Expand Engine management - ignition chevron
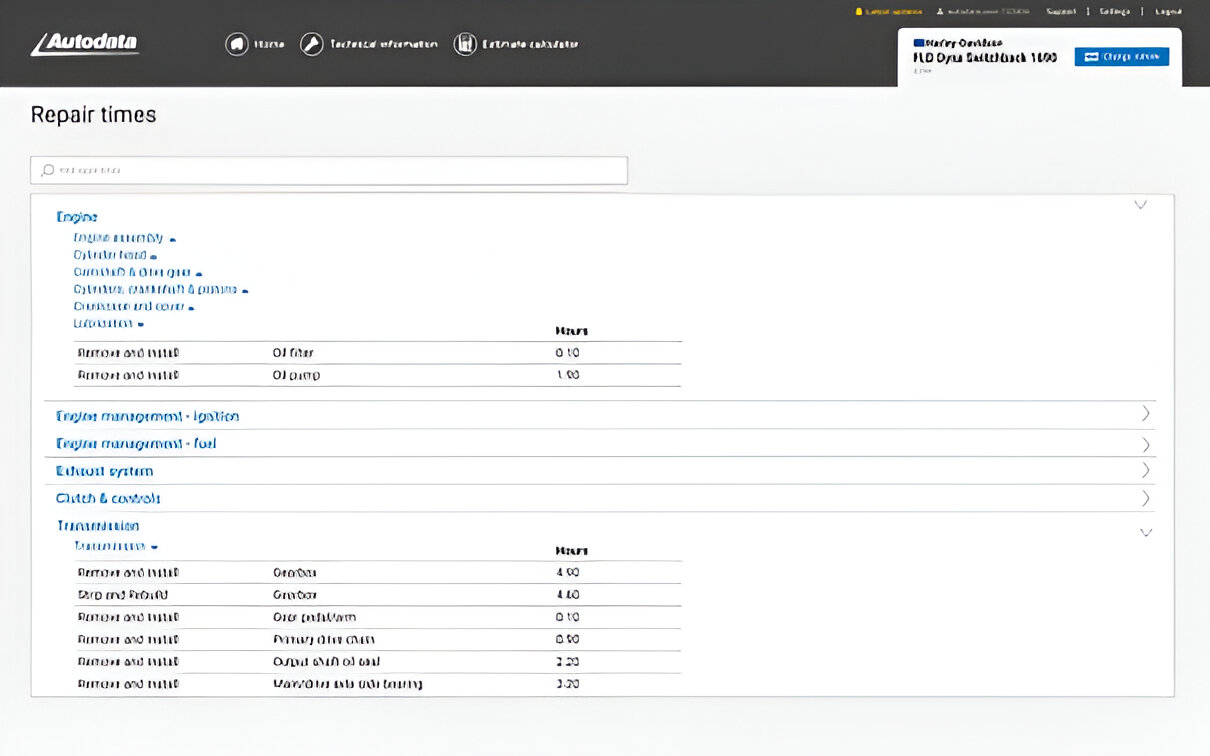This screenshot has width=1210, height=756. (1146, 414)
